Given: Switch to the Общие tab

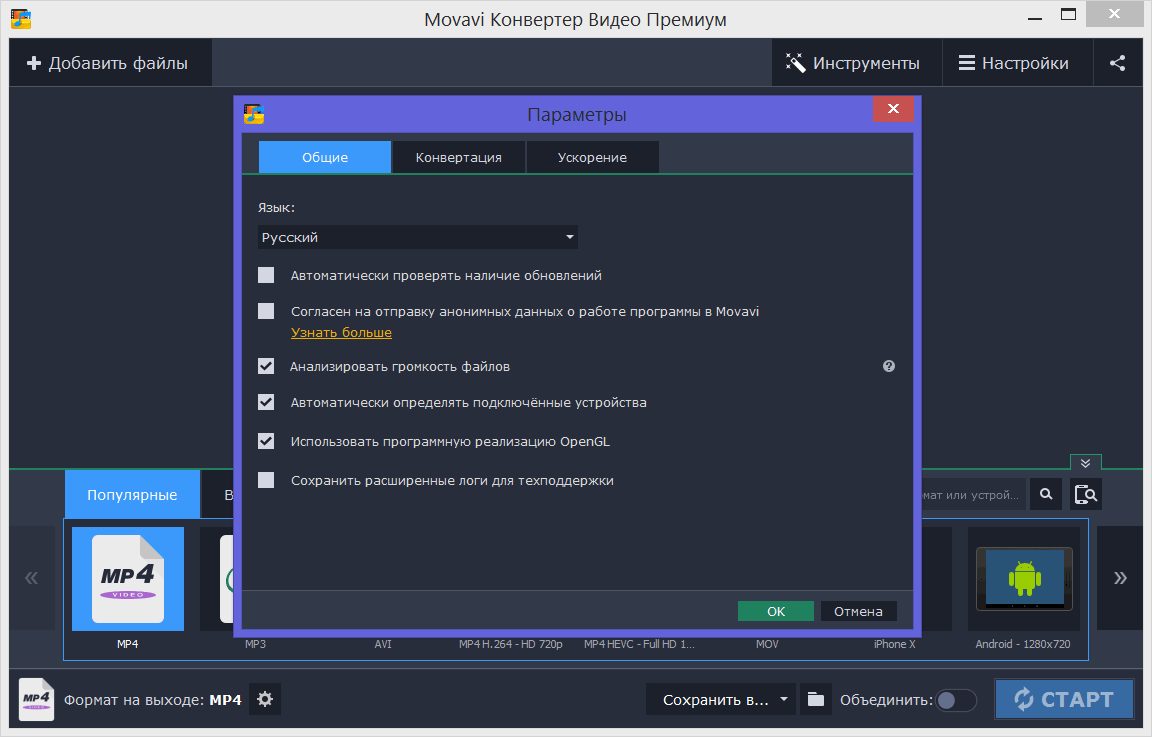Looking at the screenshot, I should (x=325, y=157).
